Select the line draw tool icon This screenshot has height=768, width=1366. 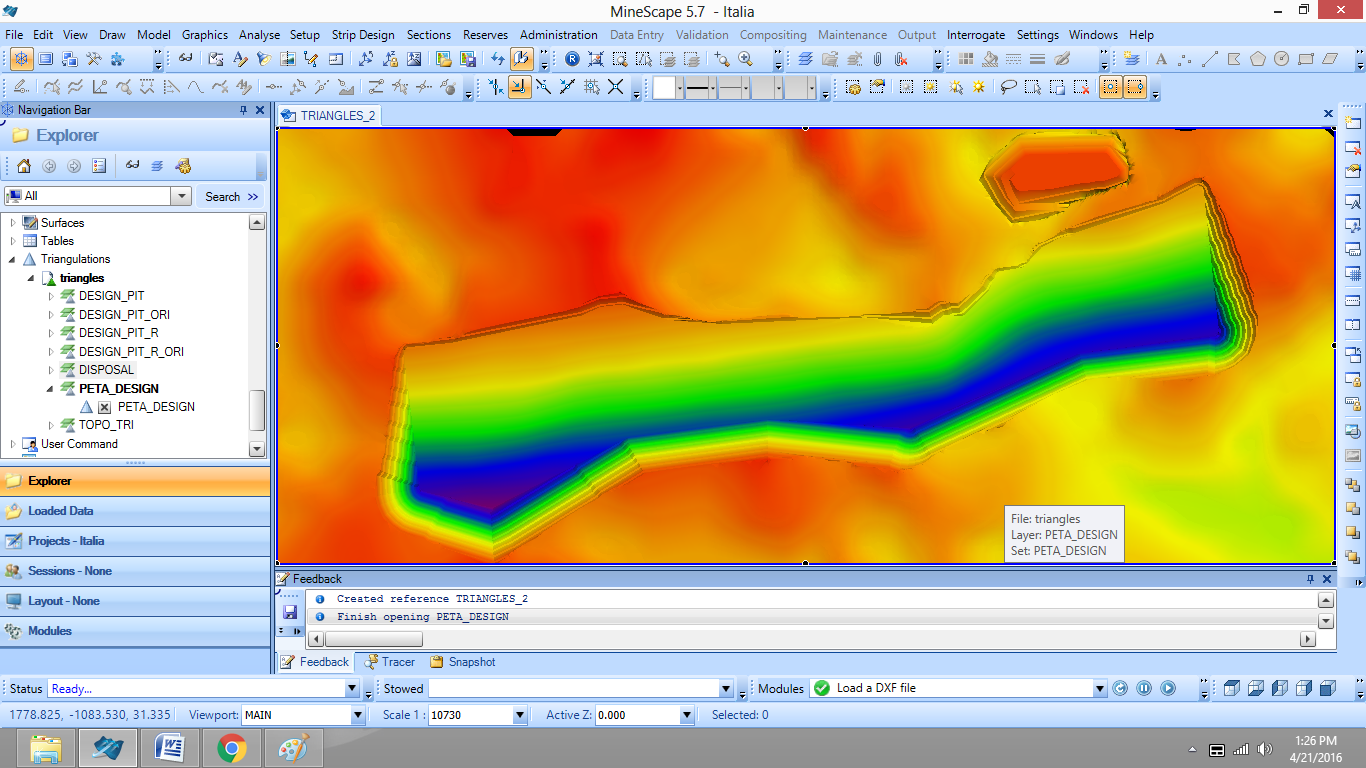pos(1209,60)
